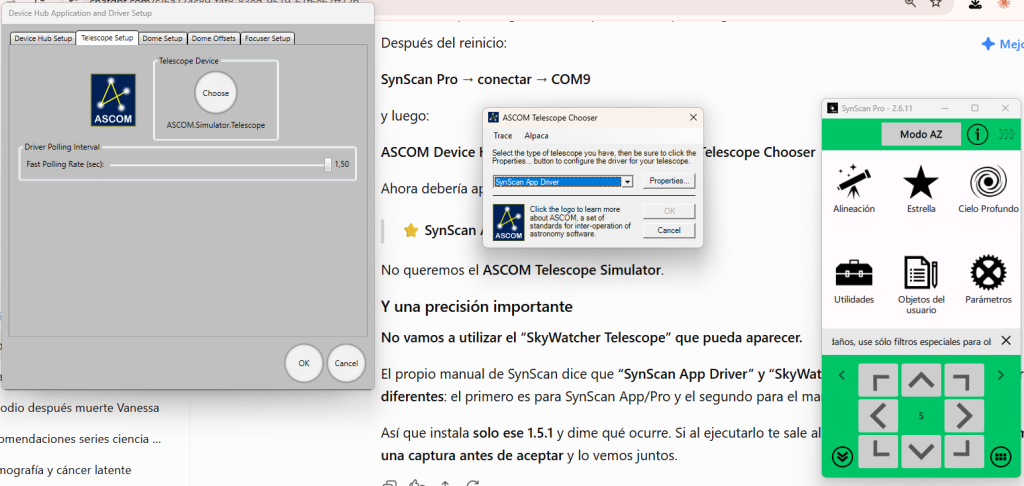The image size is (1024, 486).
Task: Slew the mount up with the up arrow
Action: (921, 380)
